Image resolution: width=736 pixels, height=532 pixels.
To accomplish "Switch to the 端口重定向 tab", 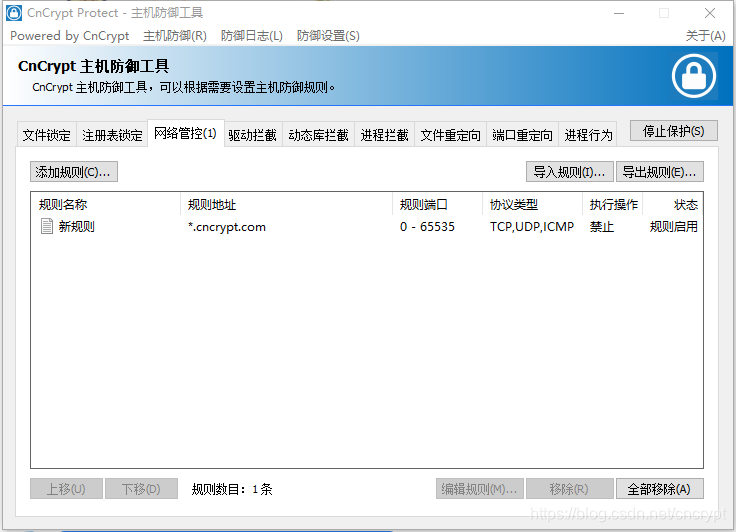I will pyautogui.click(x=522, y=135).
